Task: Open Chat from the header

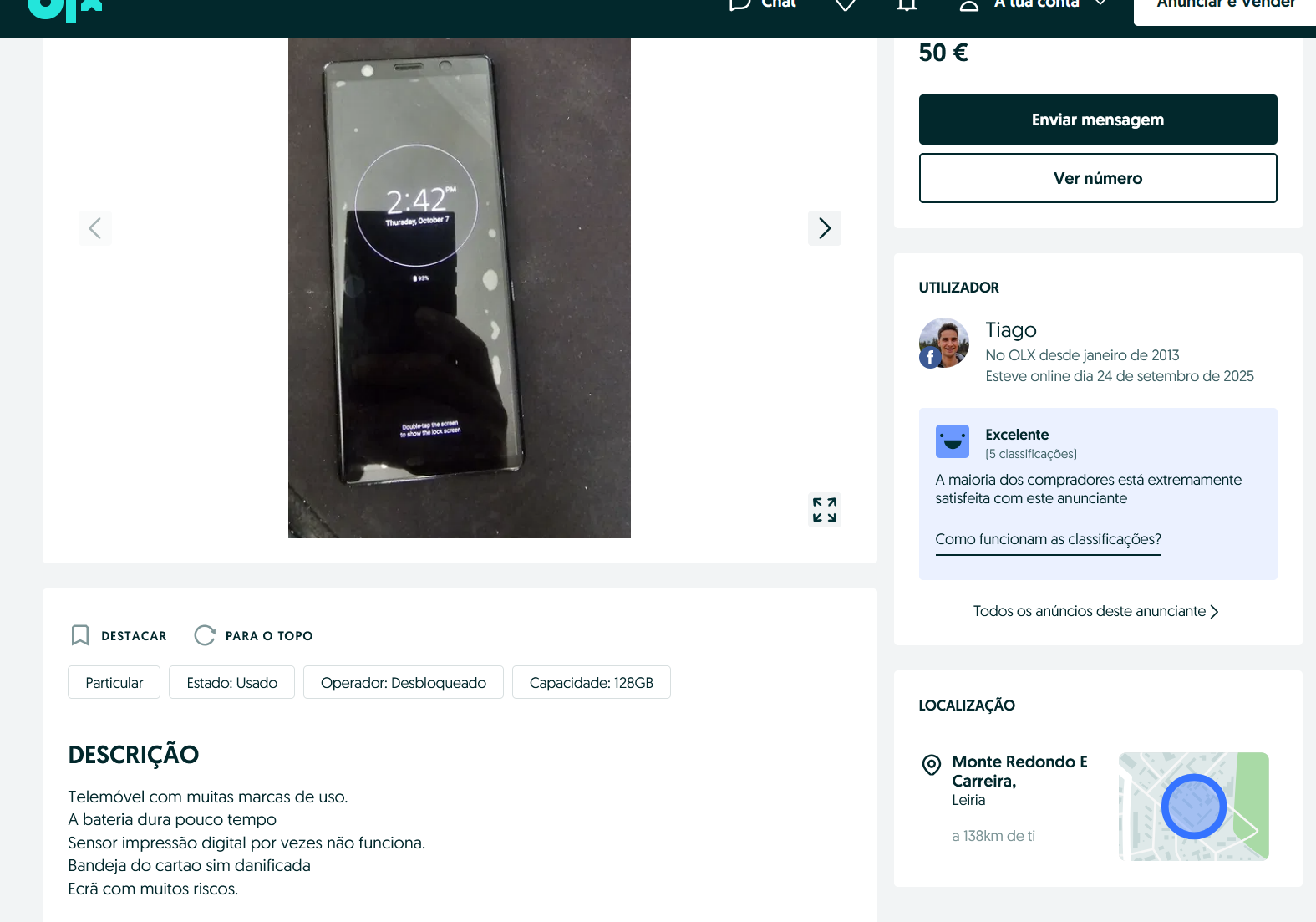Action: click(x=762, y=5)
